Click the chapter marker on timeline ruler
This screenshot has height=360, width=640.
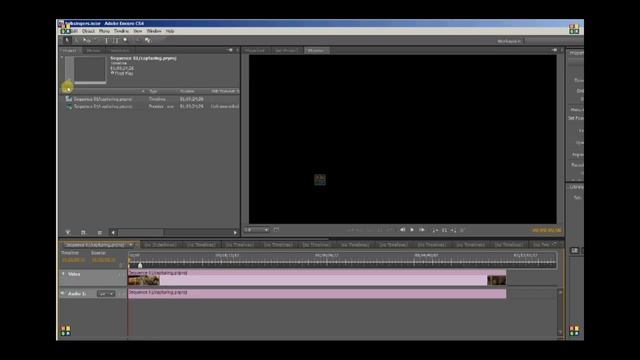tap(140, 265)
